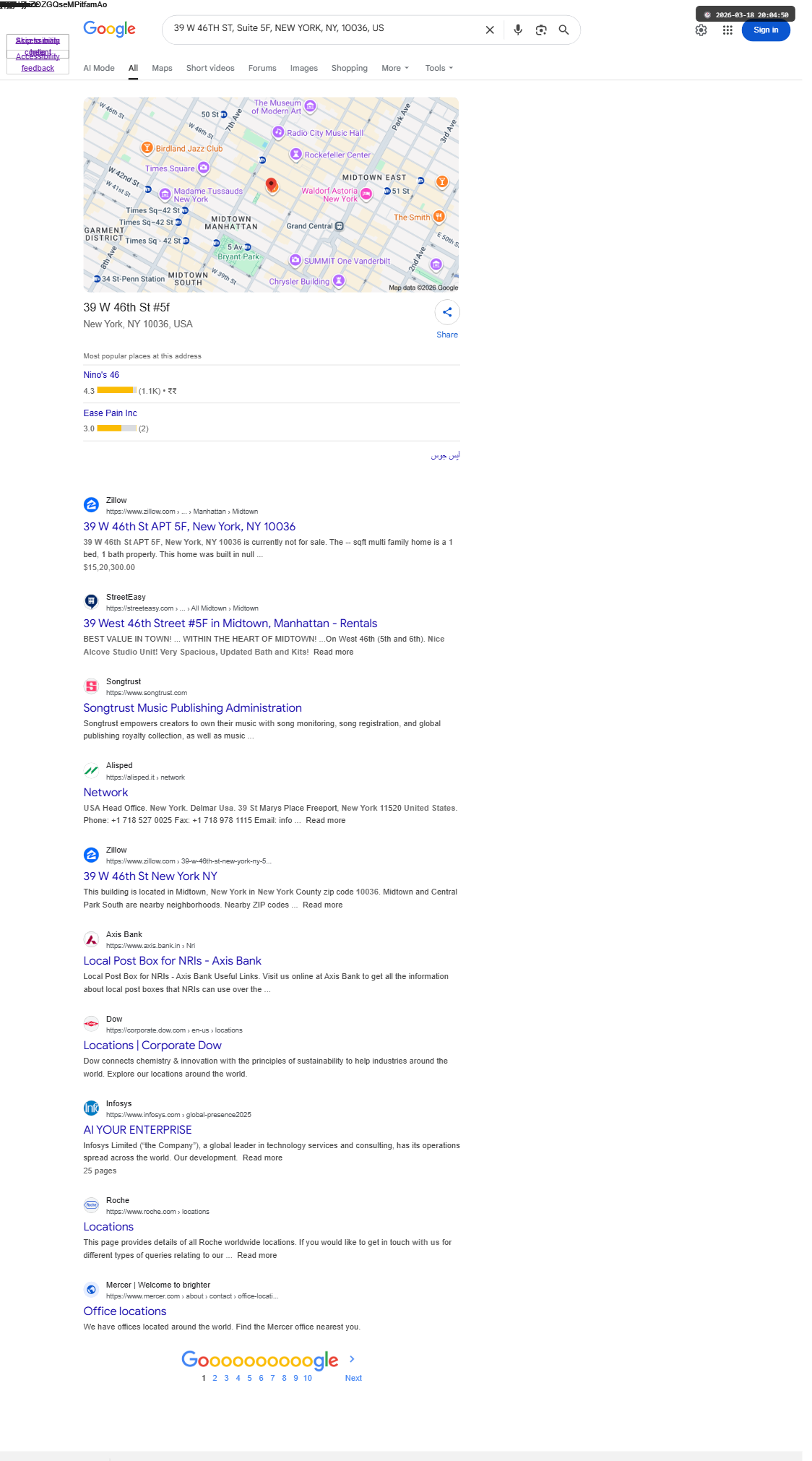Open quick settings gear icon
The width and height of the screenshot is (812, 1461).
point(701,30)
